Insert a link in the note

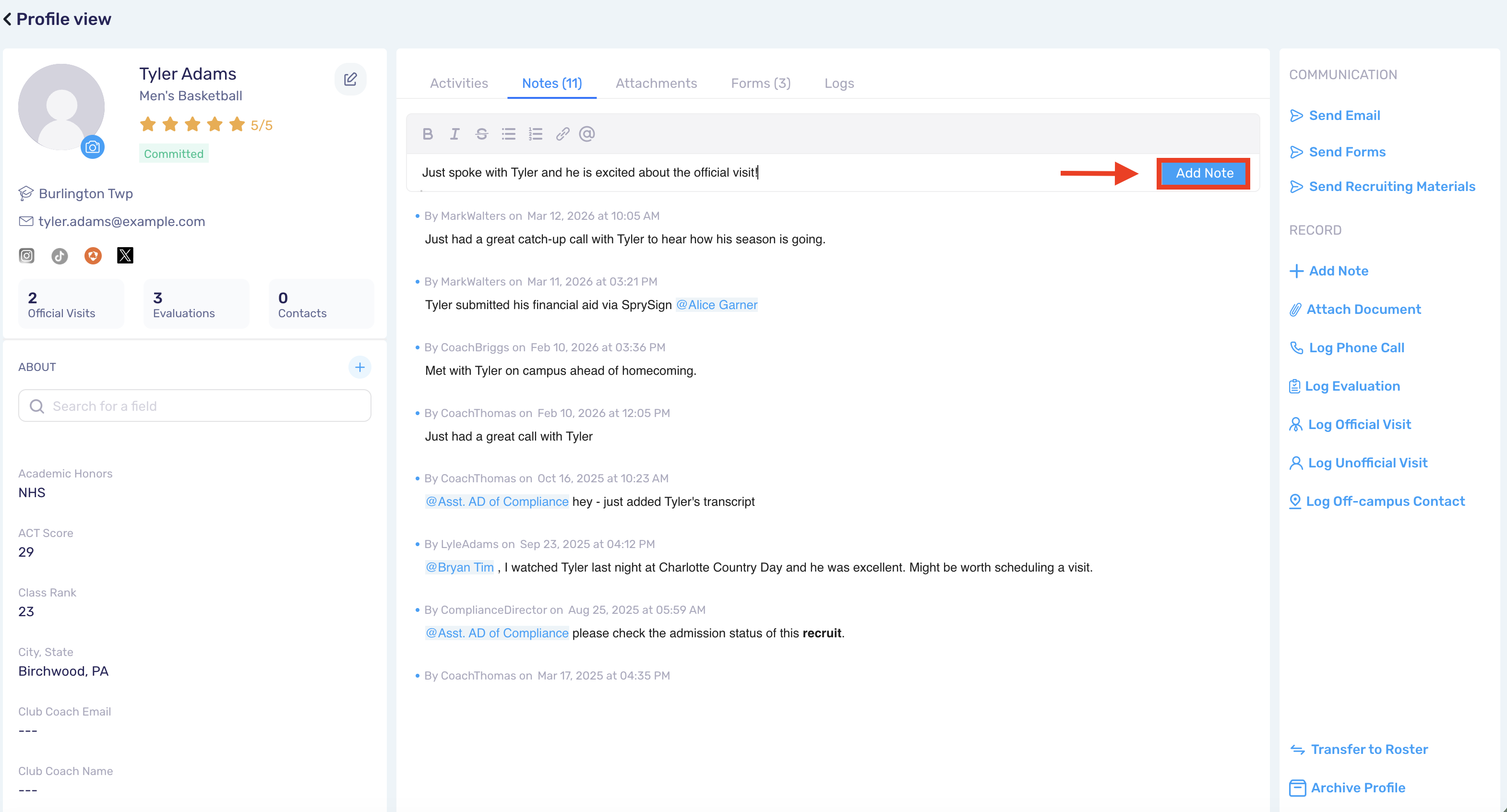[562, 134]
